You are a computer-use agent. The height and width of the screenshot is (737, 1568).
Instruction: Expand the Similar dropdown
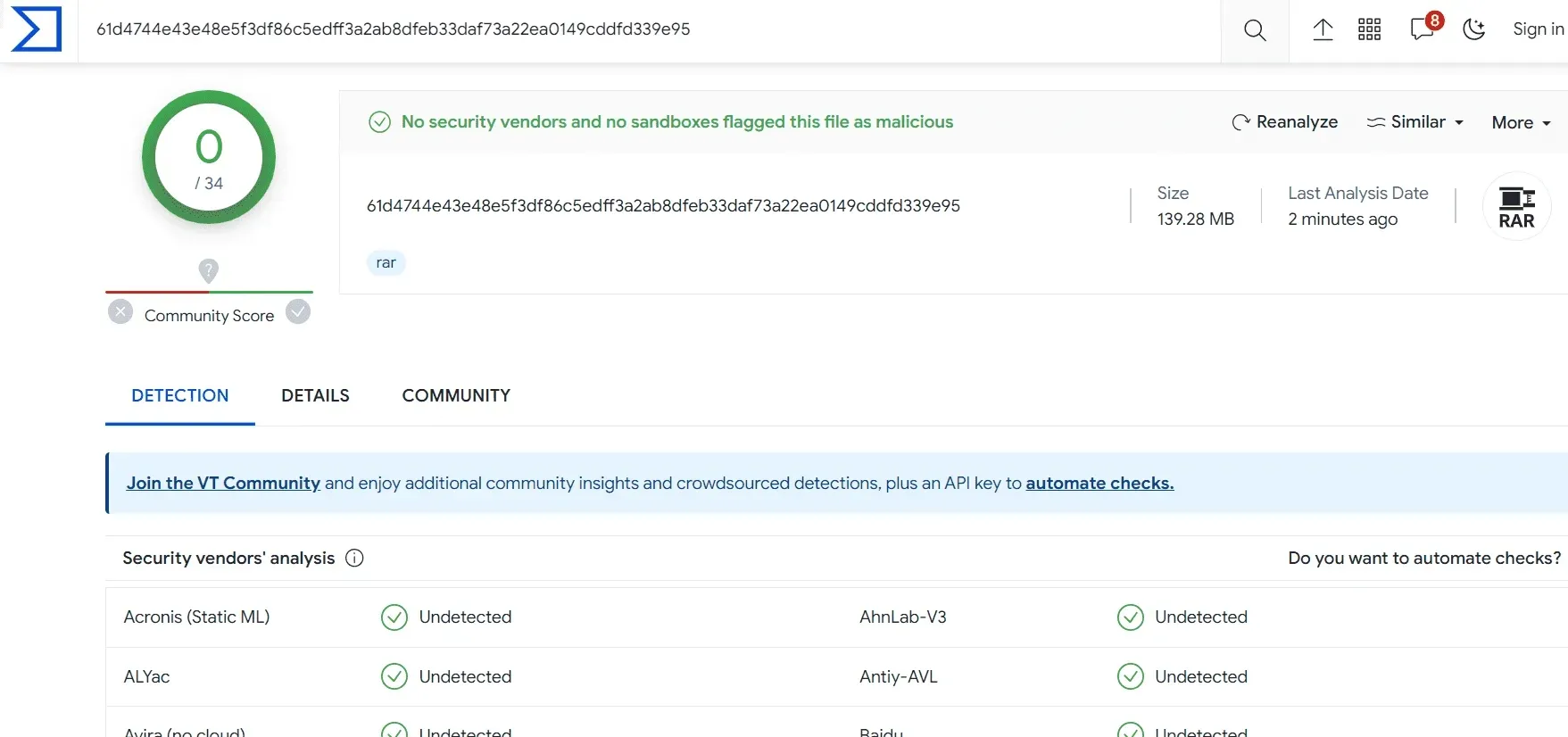[x=1415, y=122]
